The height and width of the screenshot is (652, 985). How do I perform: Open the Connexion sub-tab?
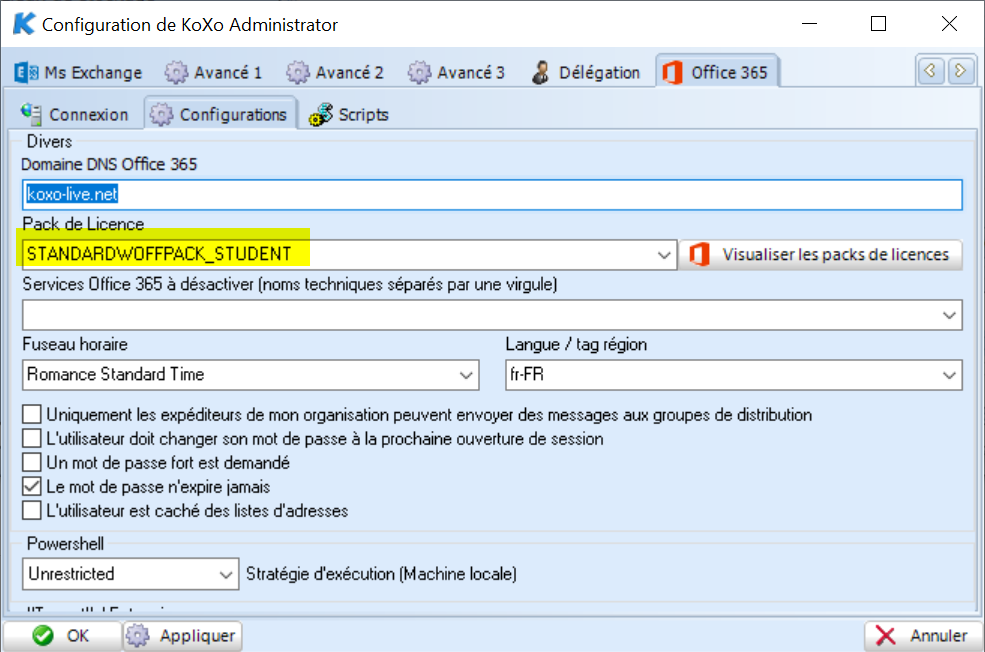(75, 115)
